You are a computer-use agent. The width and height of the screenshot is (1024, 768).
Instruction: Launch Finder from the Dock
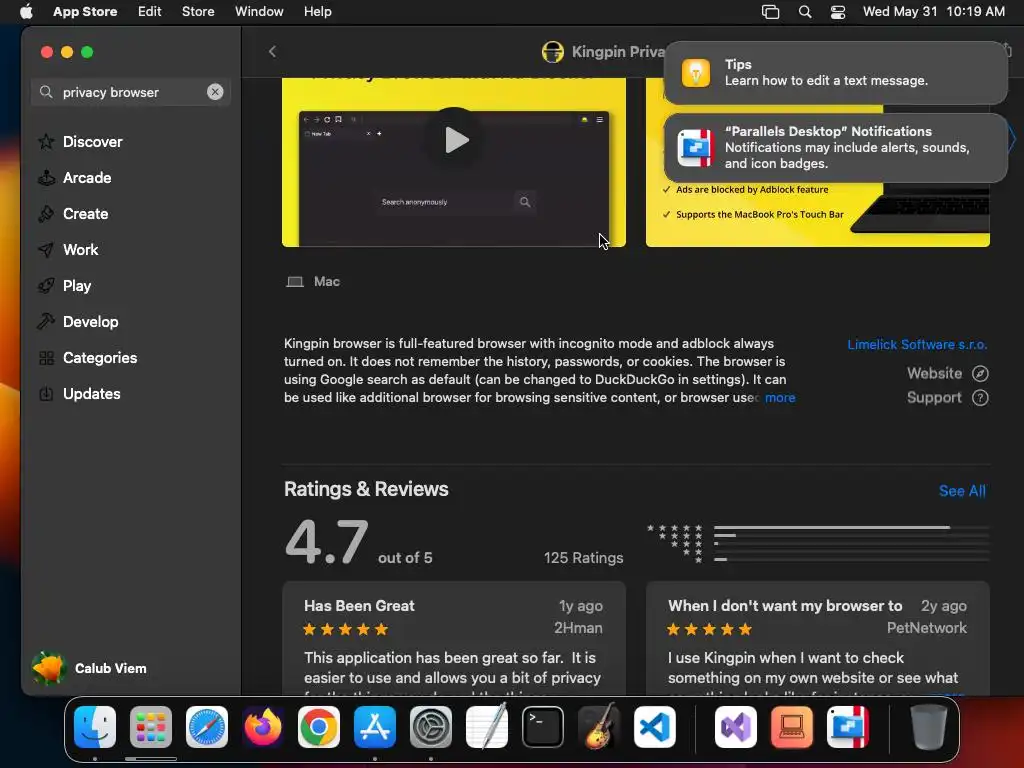coord(95,727)
